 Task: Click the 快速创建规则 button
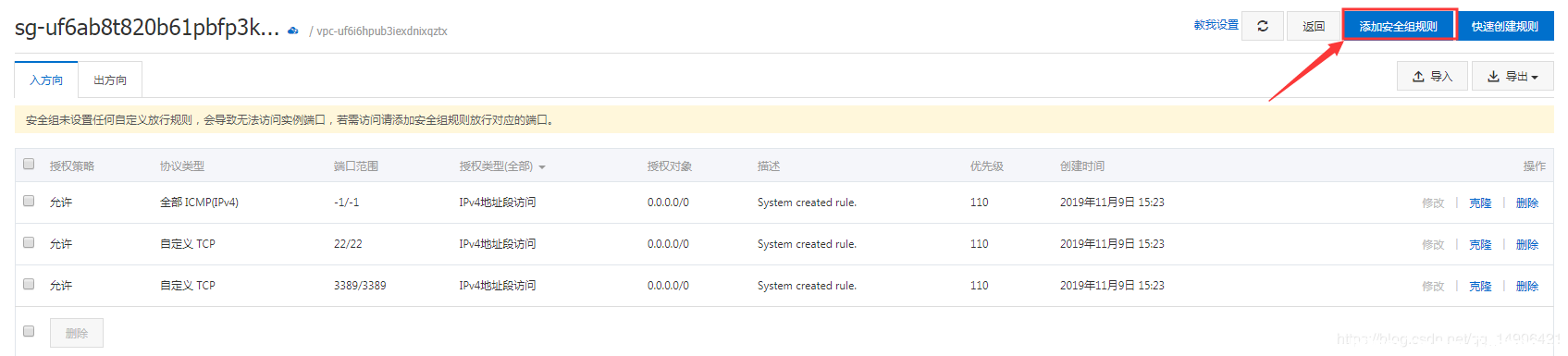[1505, 26]
